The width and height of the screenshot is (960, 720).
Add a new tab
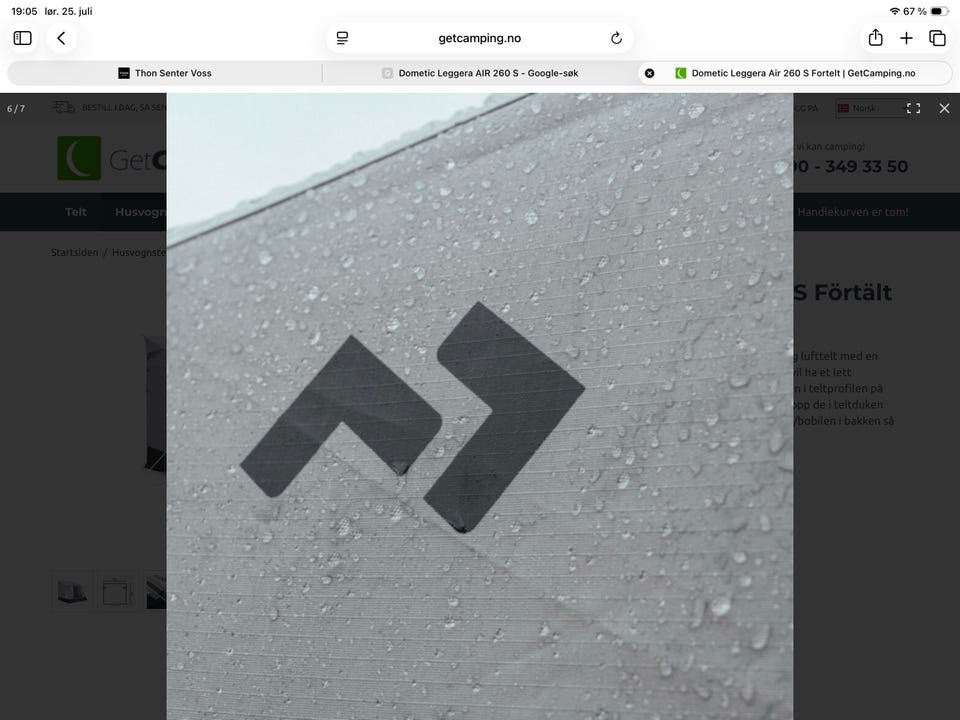click(x=906, y=38)
